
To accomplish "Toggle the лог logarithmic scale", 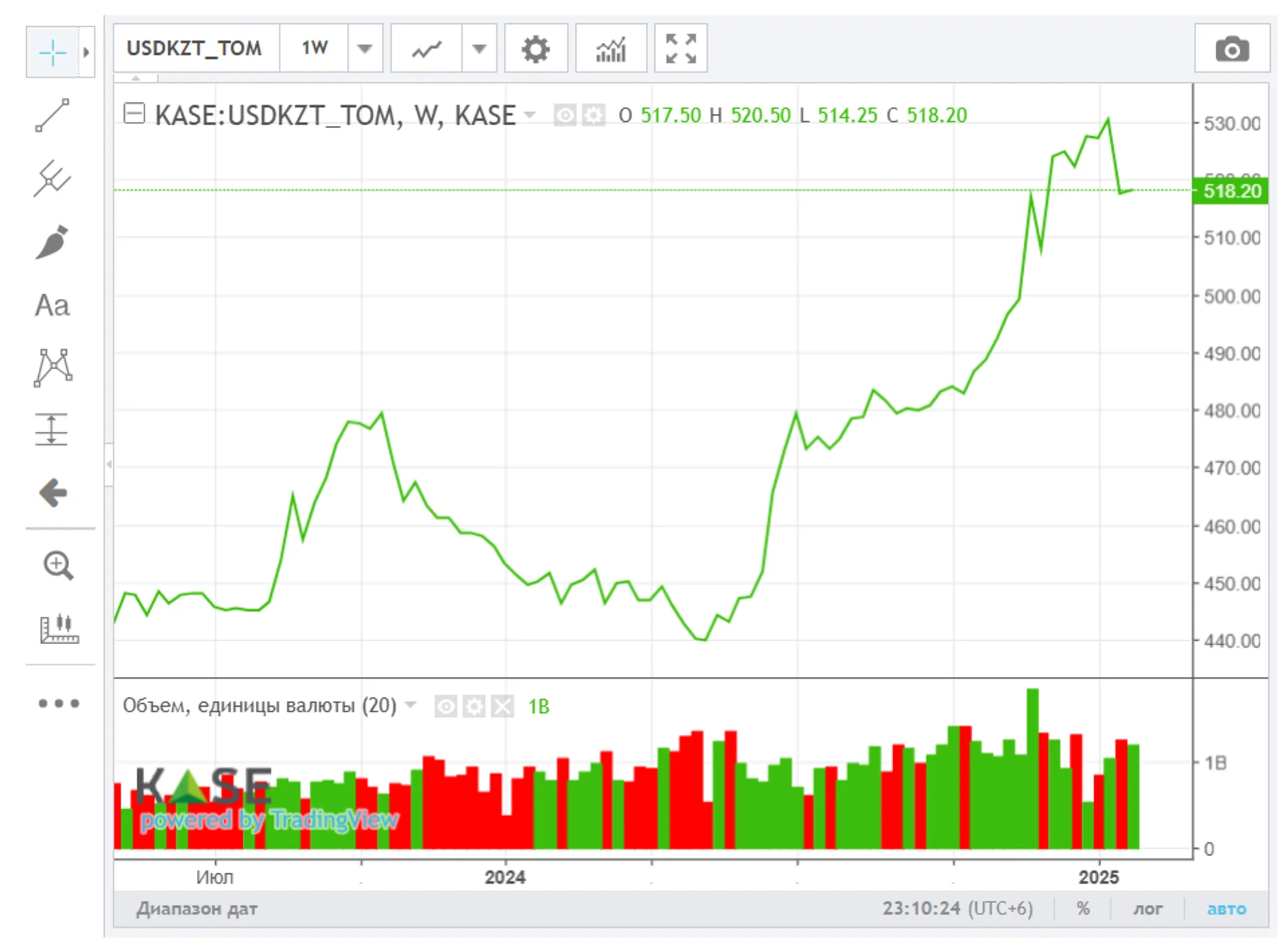I will [x=1148, y=908].
